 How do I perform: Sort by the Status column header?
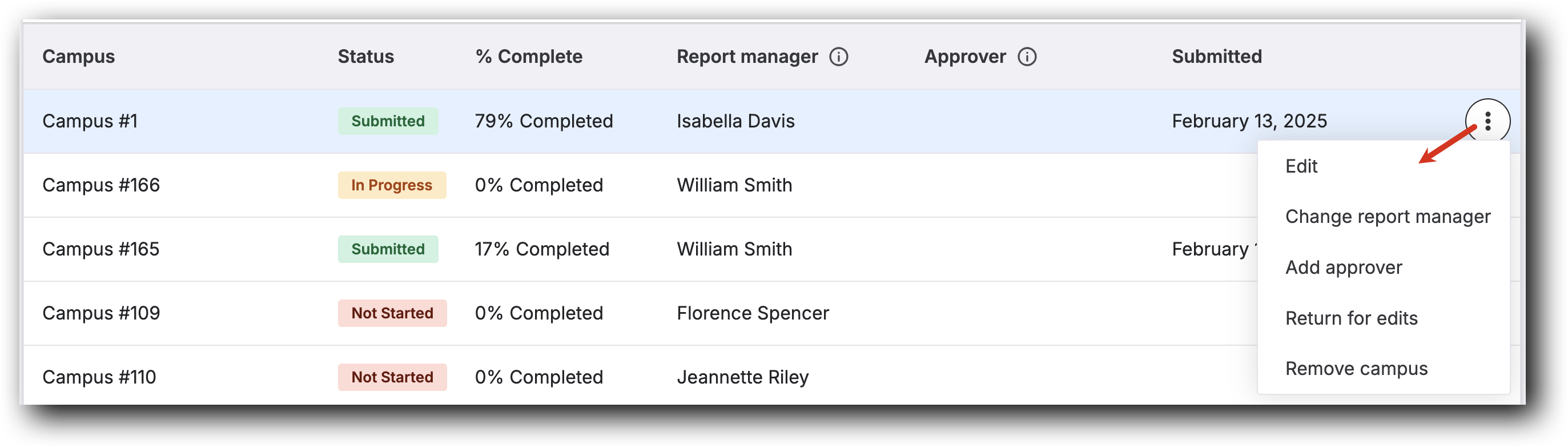tap(366, 56)
